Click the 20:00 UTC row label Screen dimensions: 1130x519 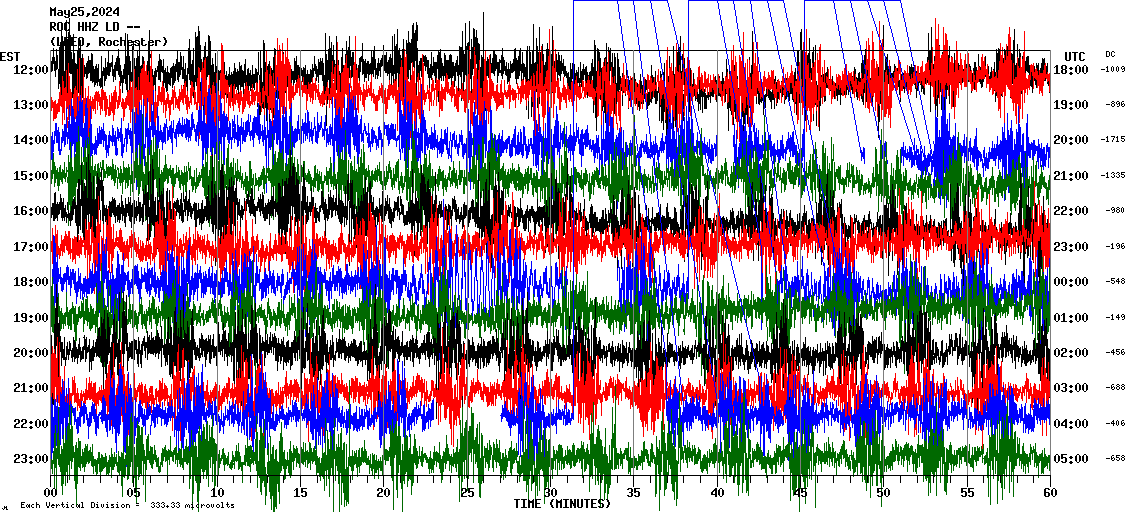pos(1072,141)
